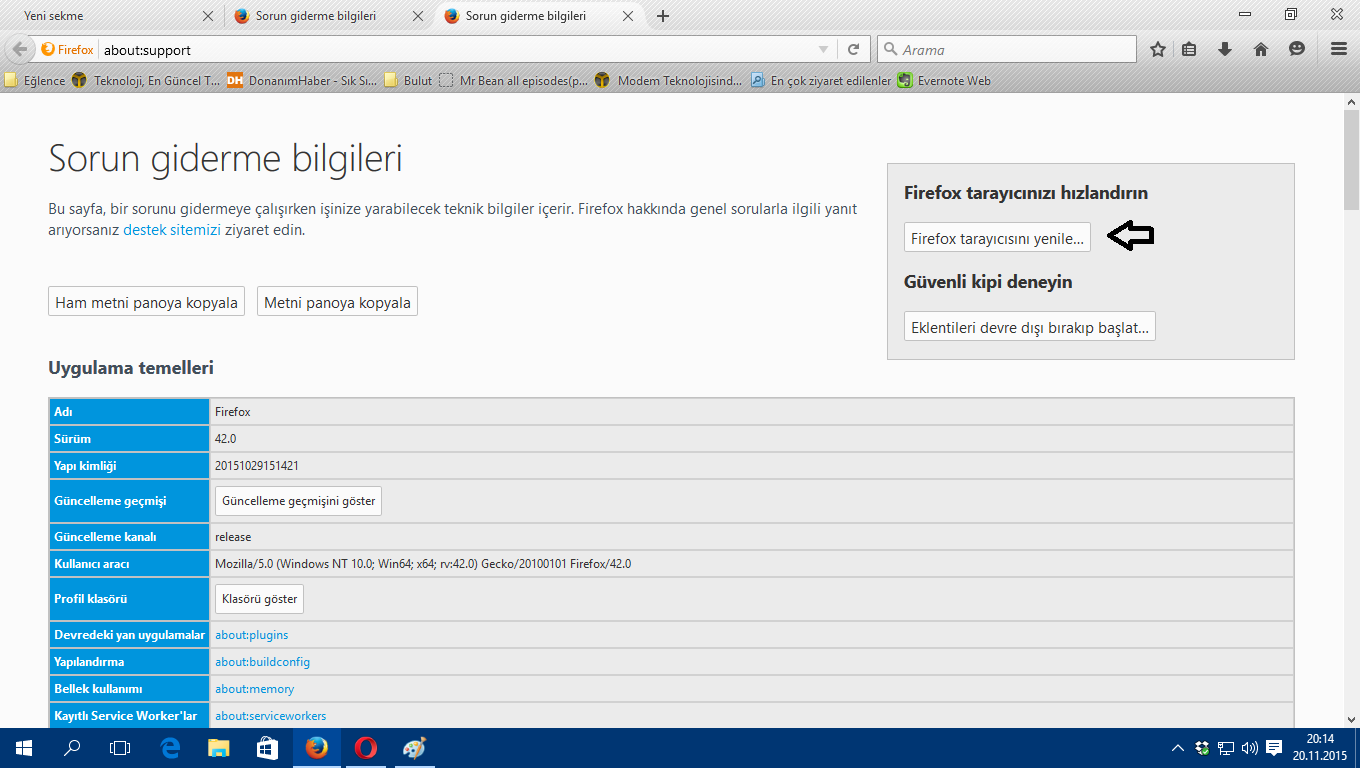Open the about:plugins link
This screenshot has height=768, width=1360.
coord(252,635)
